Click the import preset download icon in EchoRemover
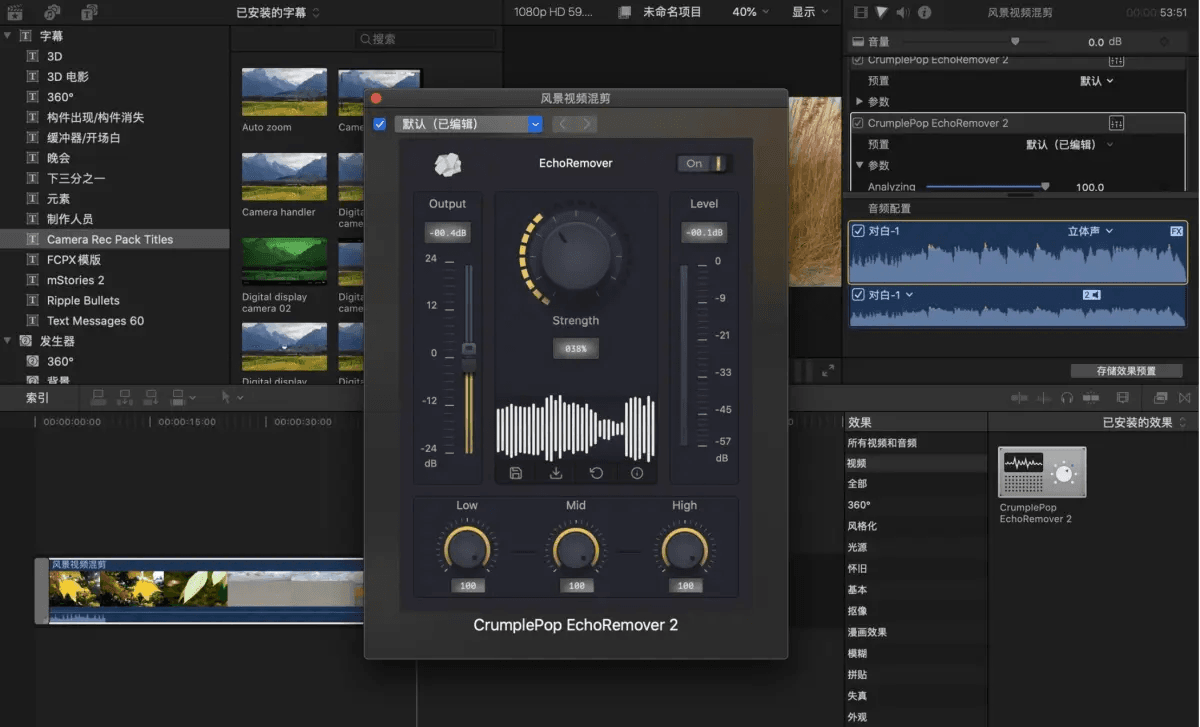 click(x=556, y=473)
